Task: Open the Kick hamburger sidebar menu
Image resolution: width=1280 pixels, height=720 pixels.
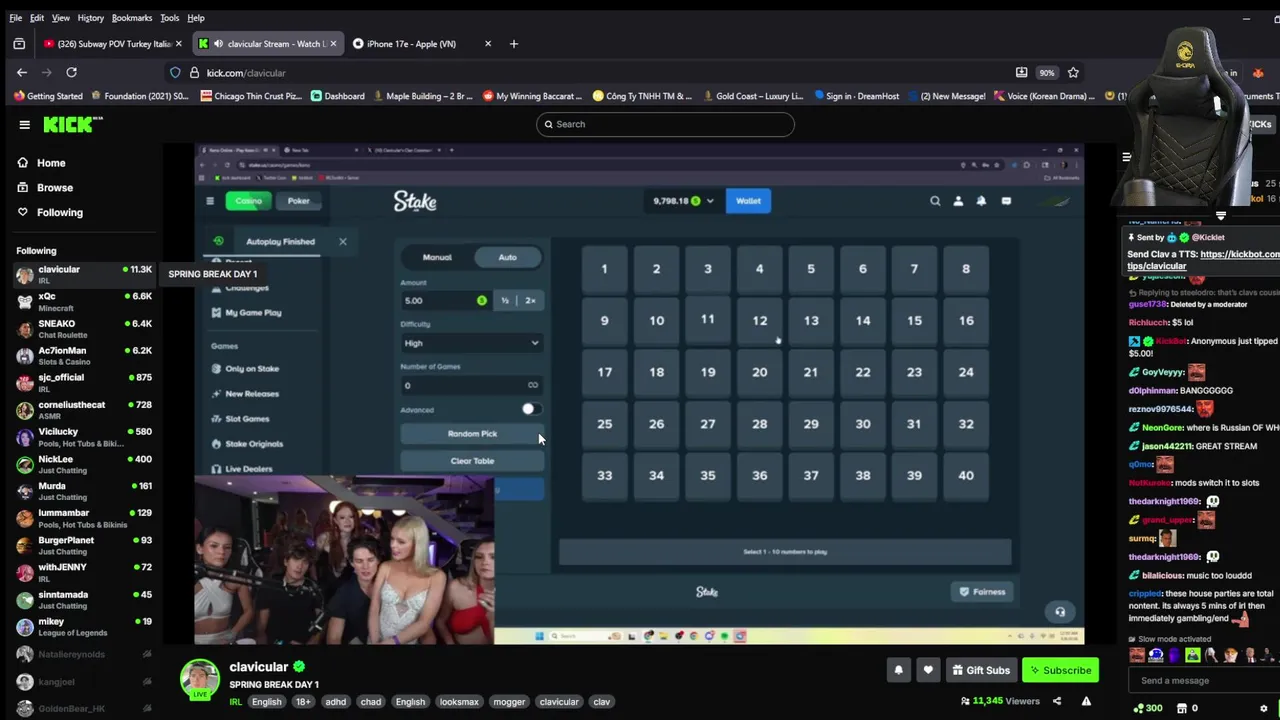Action: coord(24,125)
